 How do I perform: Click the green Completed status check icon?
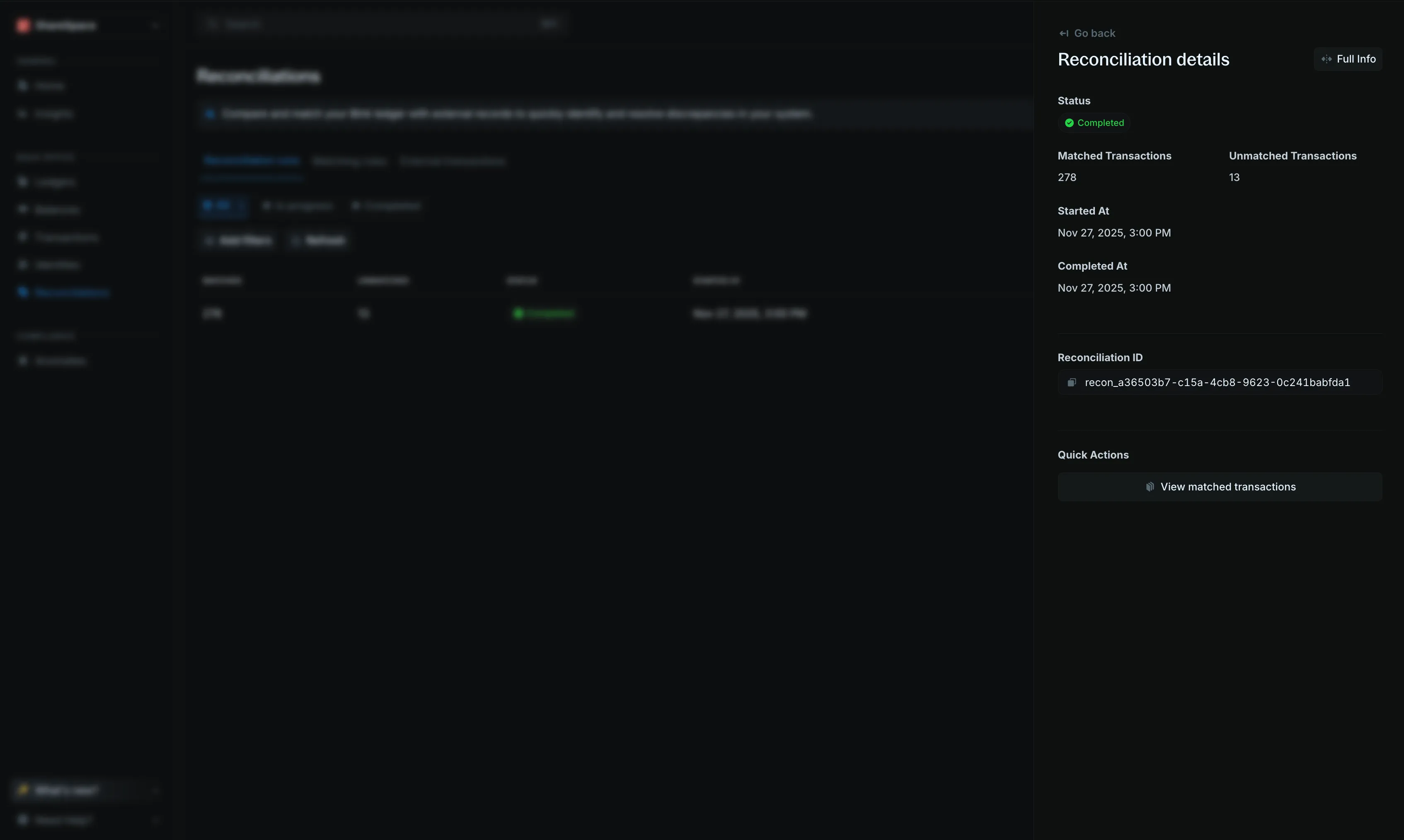click(x=1069, y=123)
